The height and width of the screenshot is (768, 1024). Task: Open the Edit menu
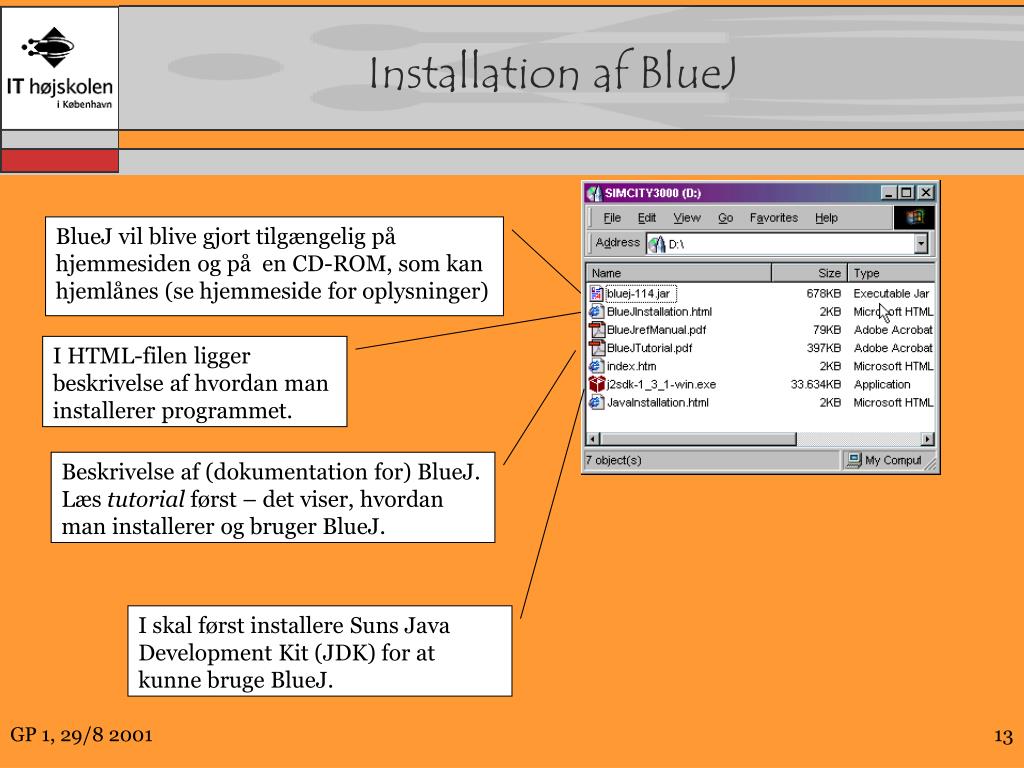coord(647,218)
